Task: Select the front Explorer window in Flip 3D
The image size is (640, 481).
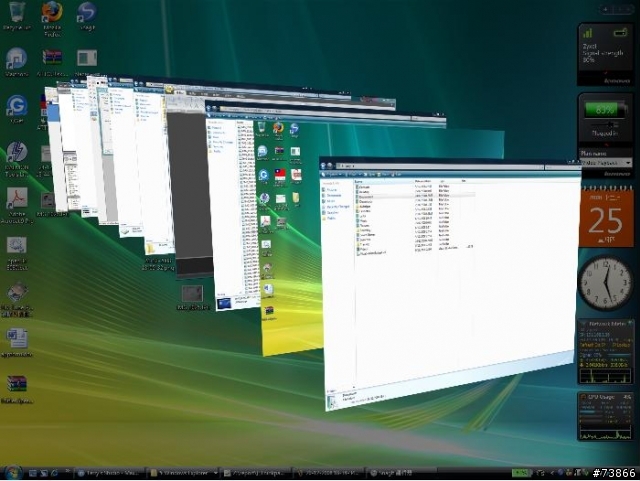Action: click(449, 282)
